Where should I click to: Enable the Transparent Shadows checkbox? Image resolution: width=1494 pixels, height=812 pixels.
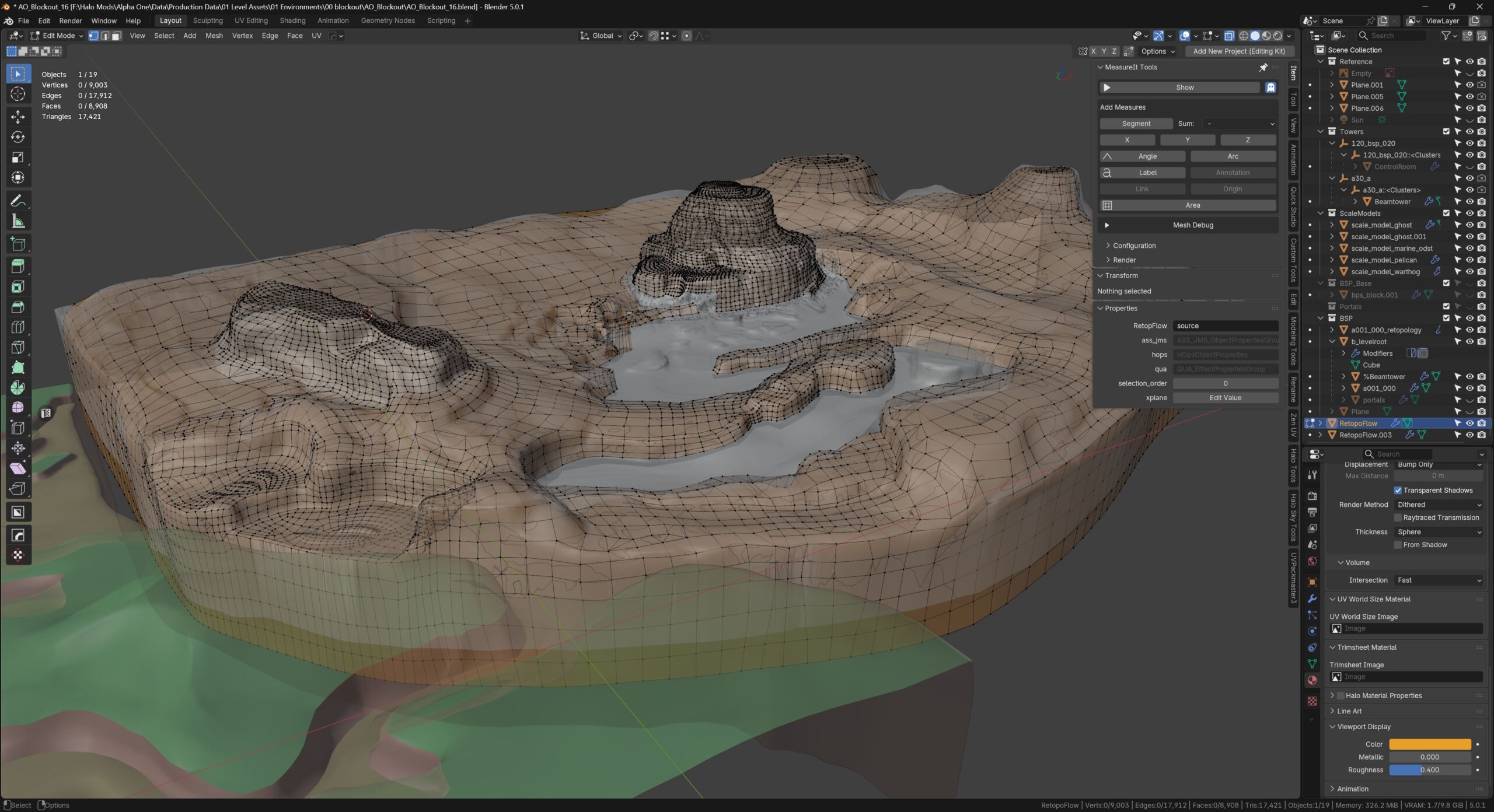(x=1398, y=490)
